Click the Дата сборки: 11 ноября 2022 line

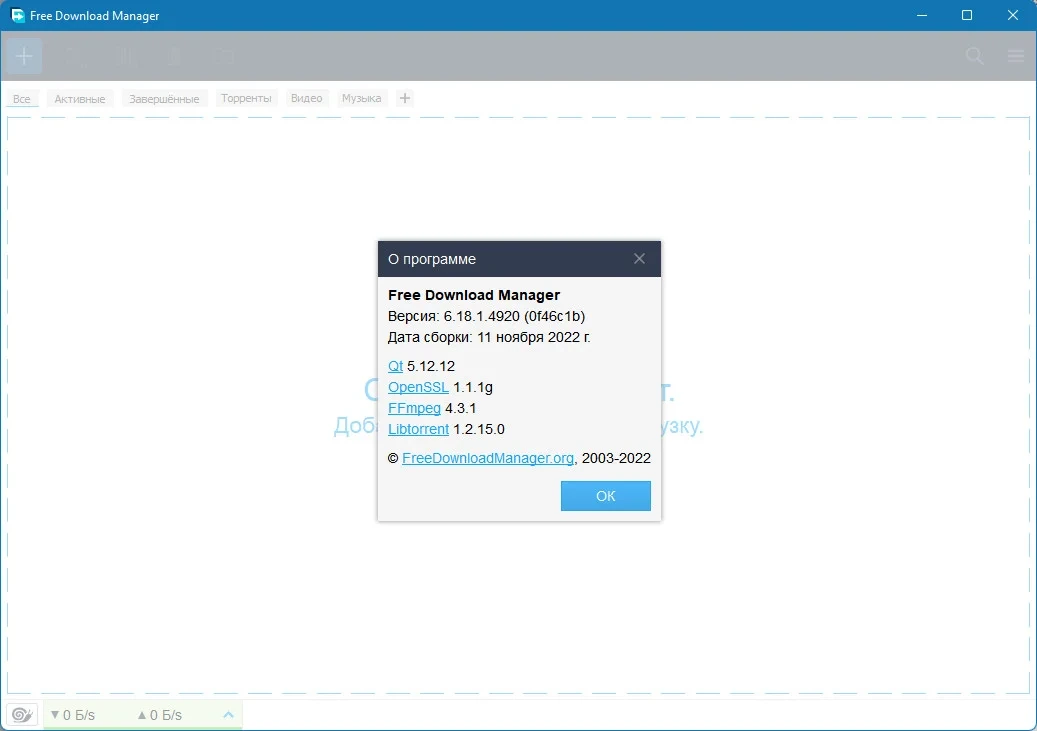(x=489, y=337)
